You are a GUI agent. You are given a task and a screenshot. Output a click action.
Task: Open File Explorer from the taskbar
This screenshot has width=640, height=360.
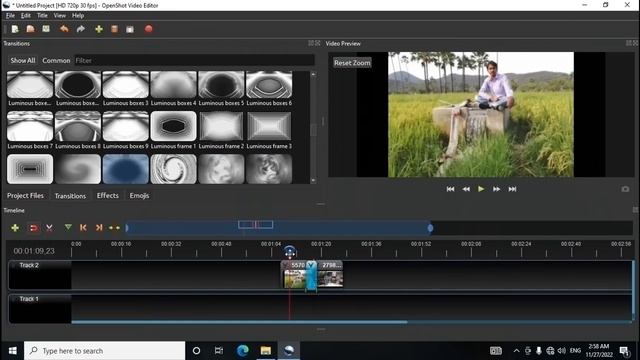[x=266, y=351]
